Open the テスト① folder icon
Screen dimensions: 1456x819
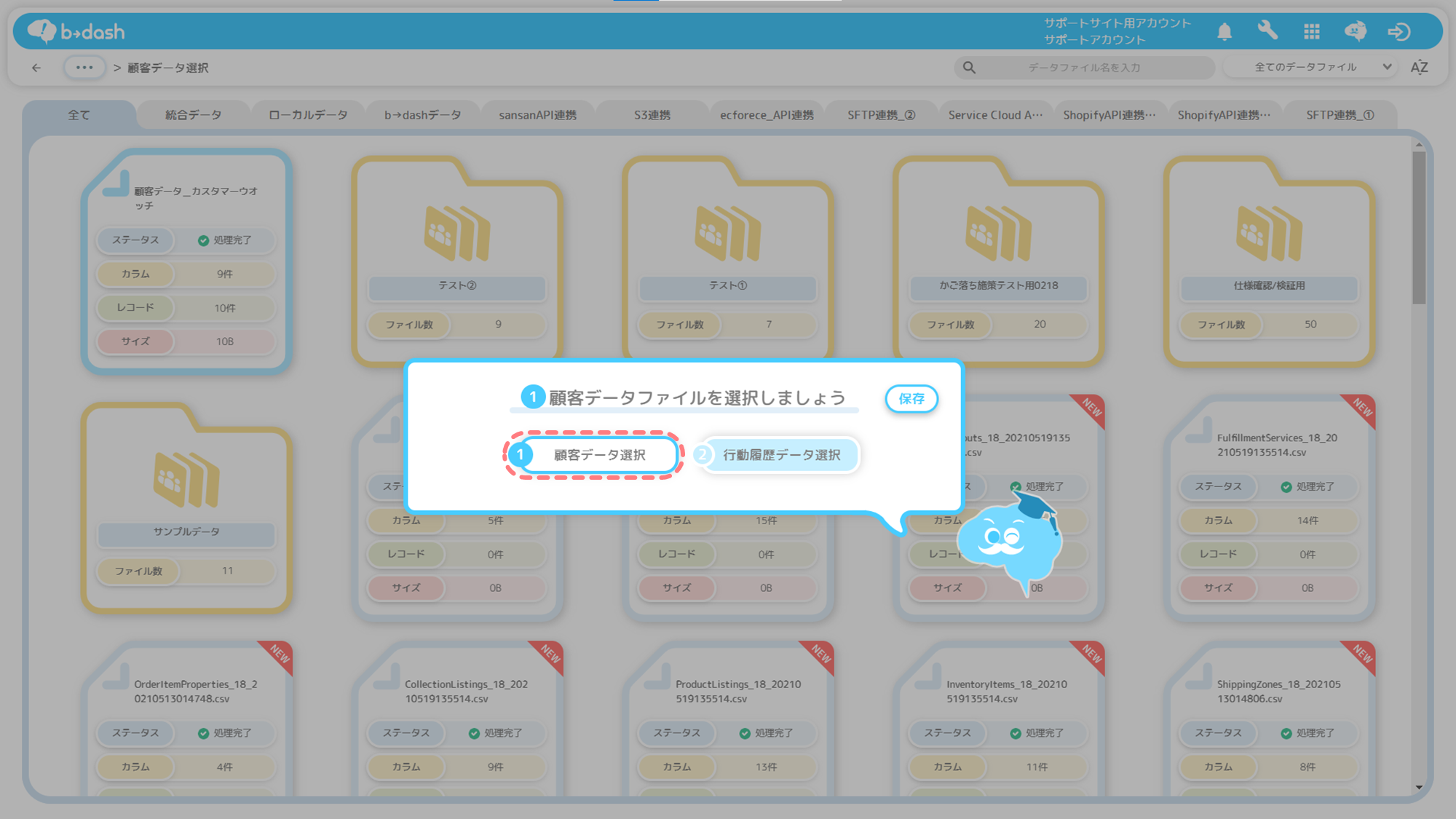coord(728,233)
